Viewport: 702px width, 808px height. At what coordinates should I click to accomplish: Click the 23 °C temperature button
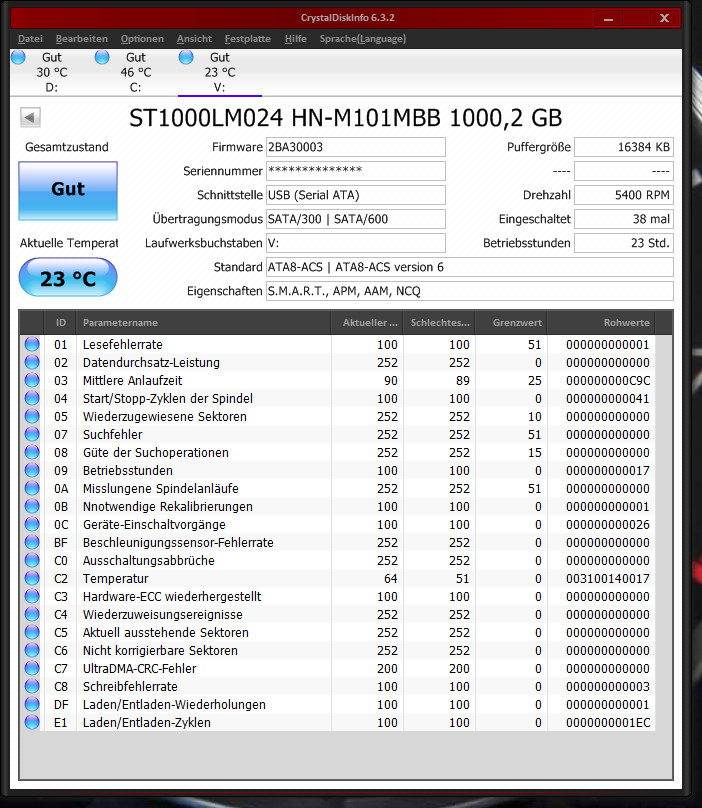click(68, 278)
